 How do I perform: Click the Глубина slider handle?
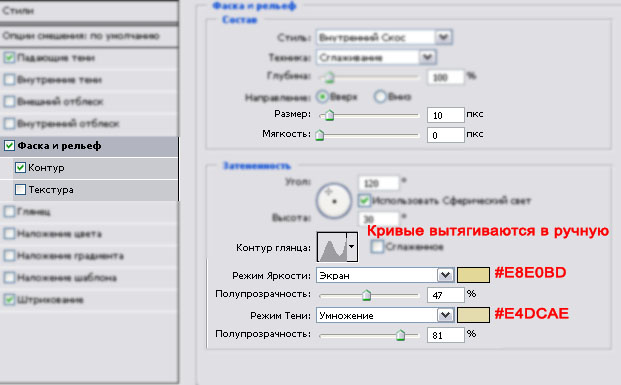[329, 77]
